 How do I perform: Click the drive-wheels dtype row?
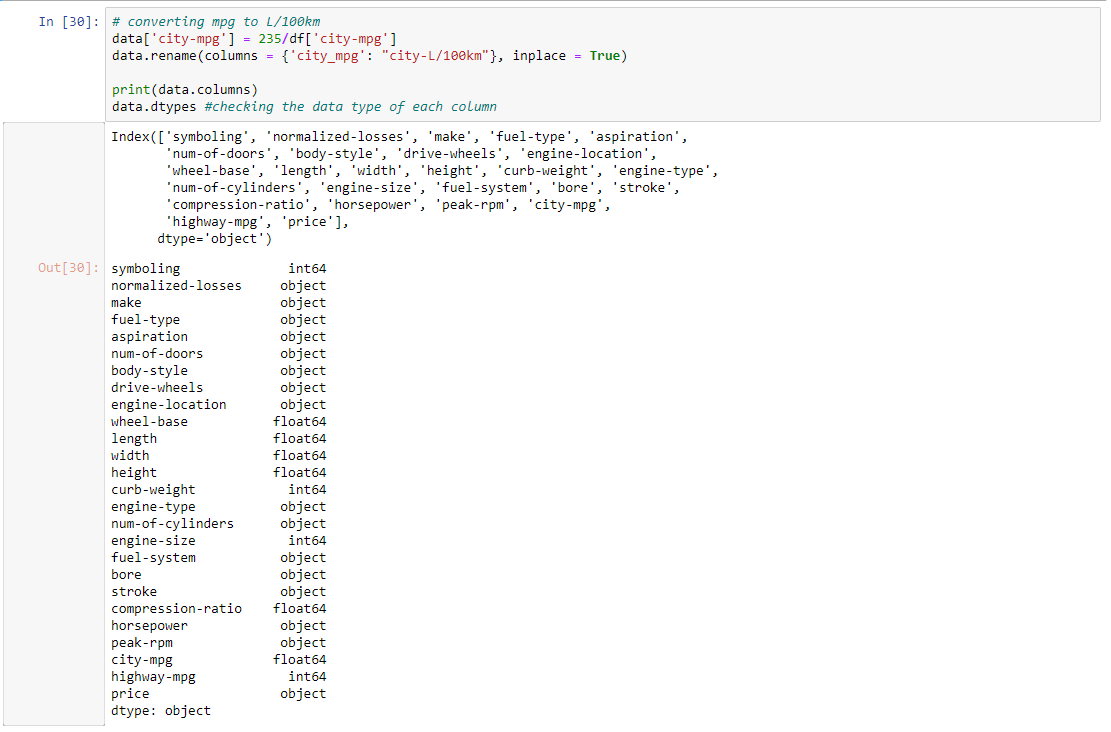[x=218, y=388]
